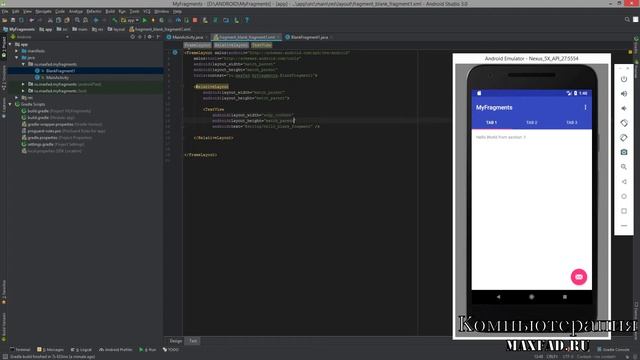This screenshot has height=360, width=640.
Task: Click the emulator Zoom magnifier icon
Action: [x=624, y=167]
